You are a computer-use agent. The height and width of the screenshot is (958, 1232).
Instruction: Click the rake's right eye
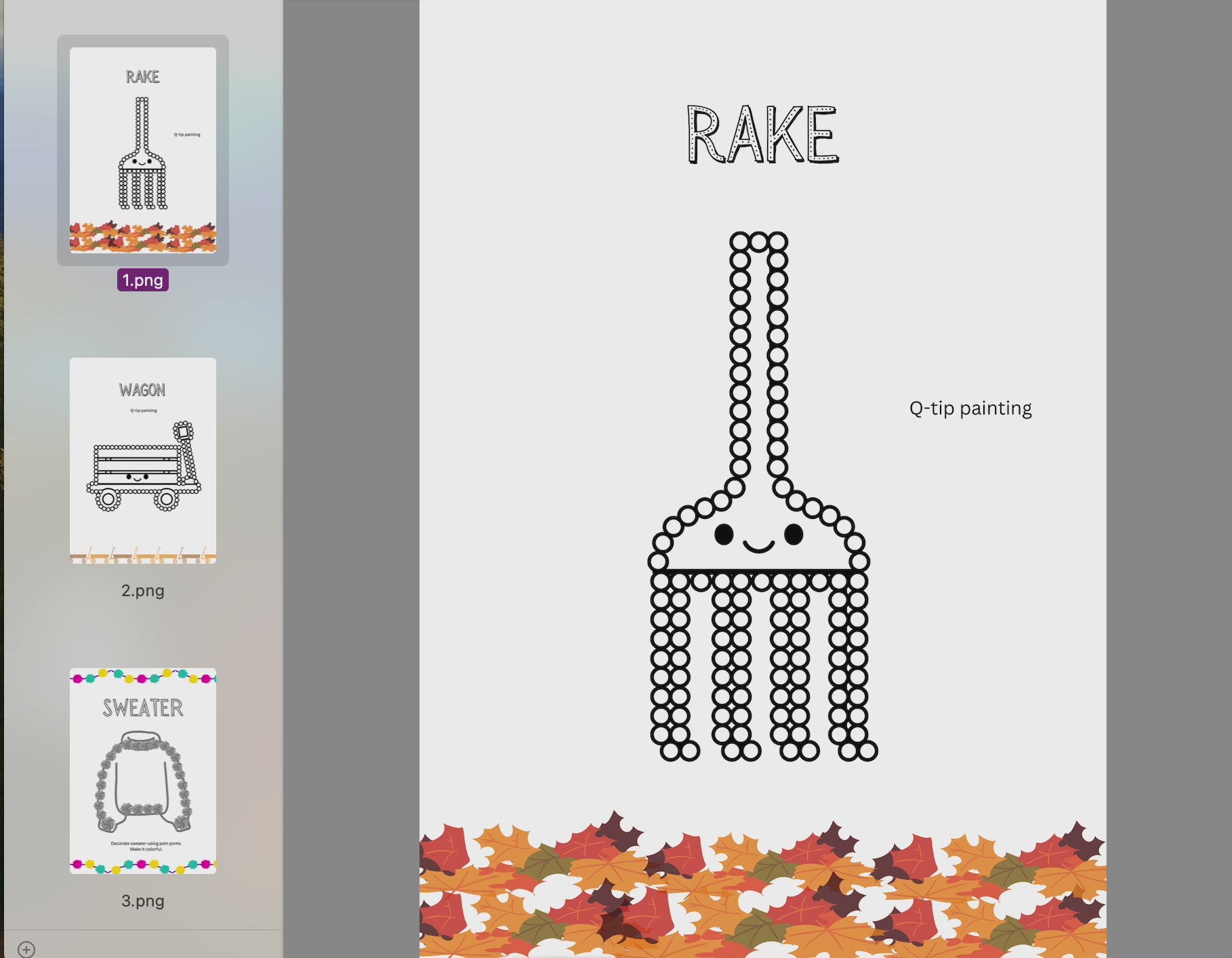pos(794,535)
